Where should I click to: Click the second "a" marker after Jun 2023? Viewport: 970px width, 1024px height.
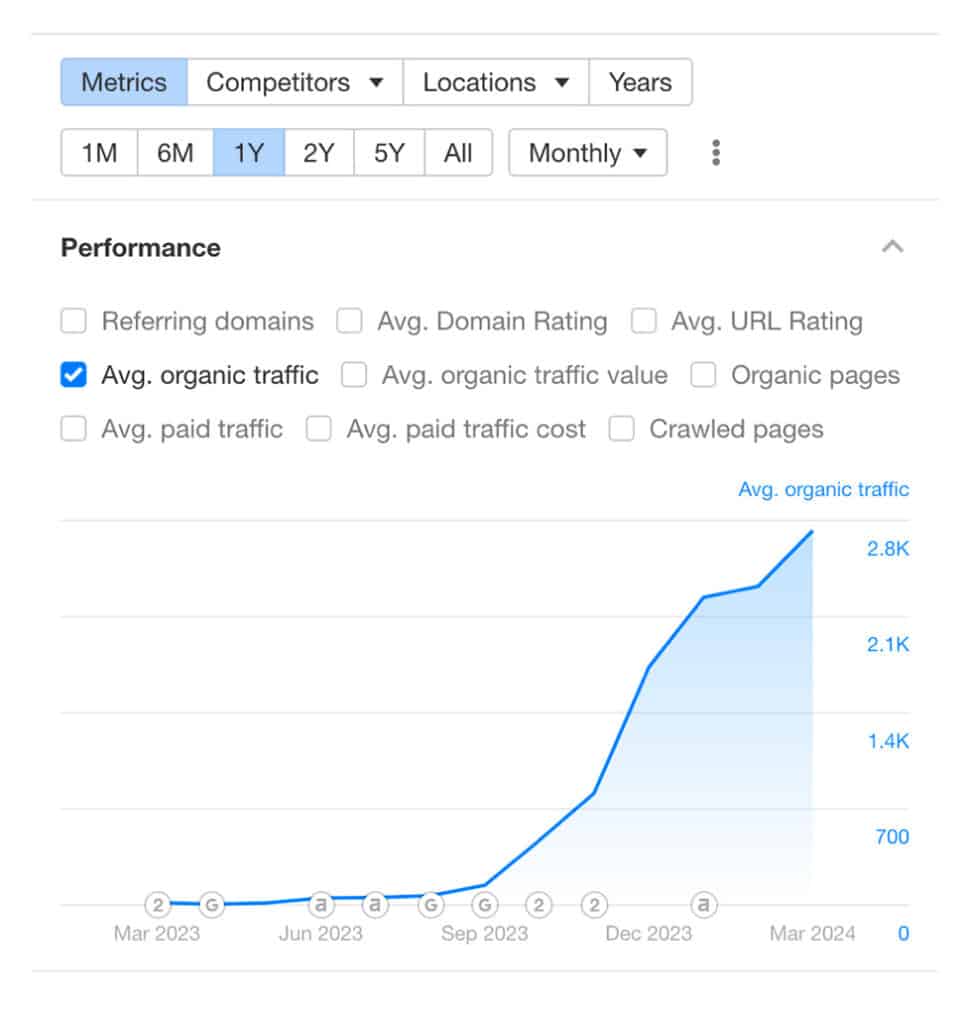pyautogui.click(x=374, y=905)
